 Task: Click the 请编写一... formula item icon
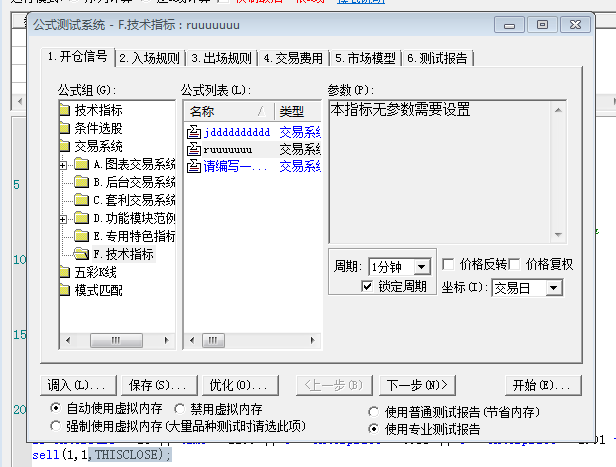(194, 167)
